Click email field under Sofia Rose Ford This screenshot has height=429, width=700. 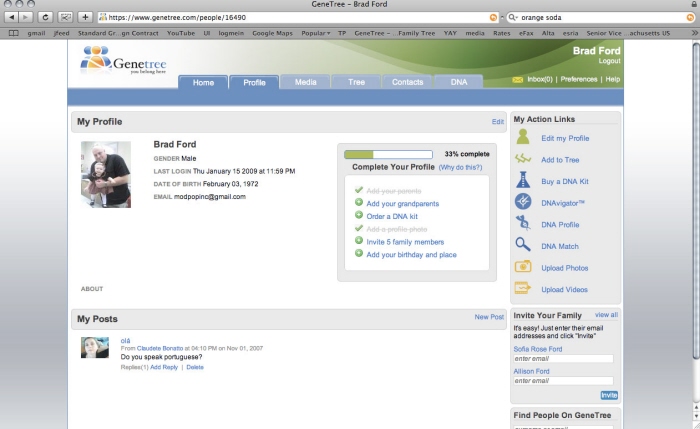[563, 358]
